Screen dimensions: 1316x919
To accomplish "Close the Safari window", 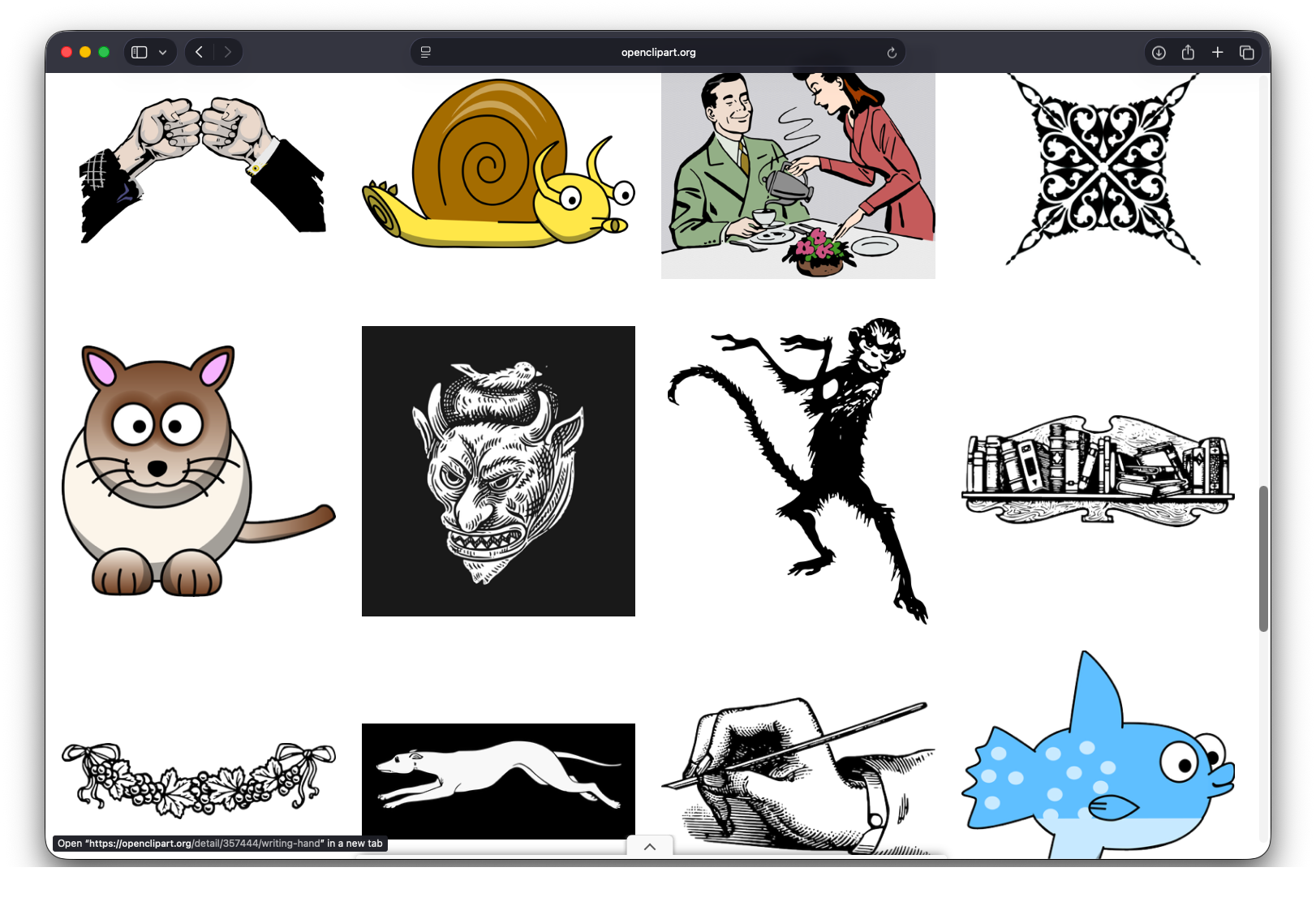I will click(x=67, y=52).
